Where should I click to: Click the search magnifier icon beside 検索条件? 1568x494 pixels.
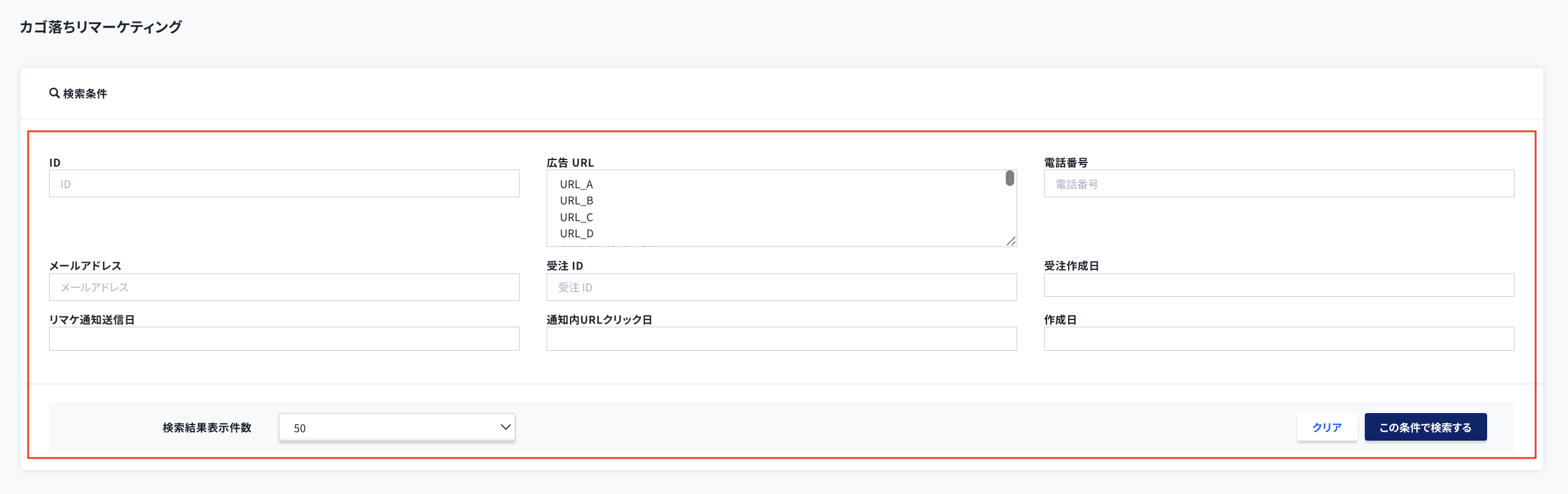[54, 93]
